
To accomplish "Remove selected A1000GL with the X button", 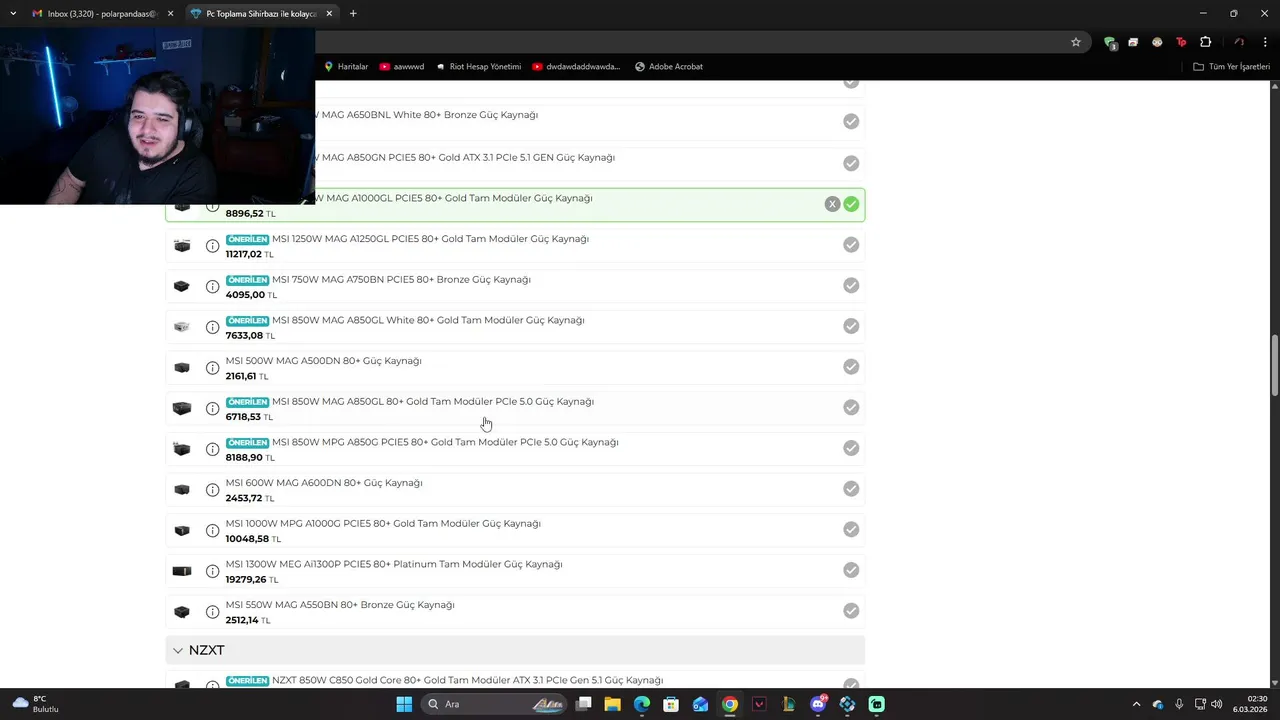I will [x=832, y=204].
